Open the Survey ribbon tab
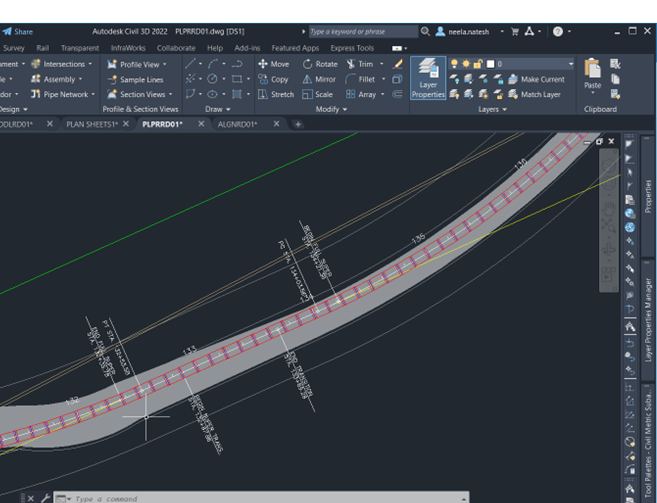 click(x=14, y=48)
